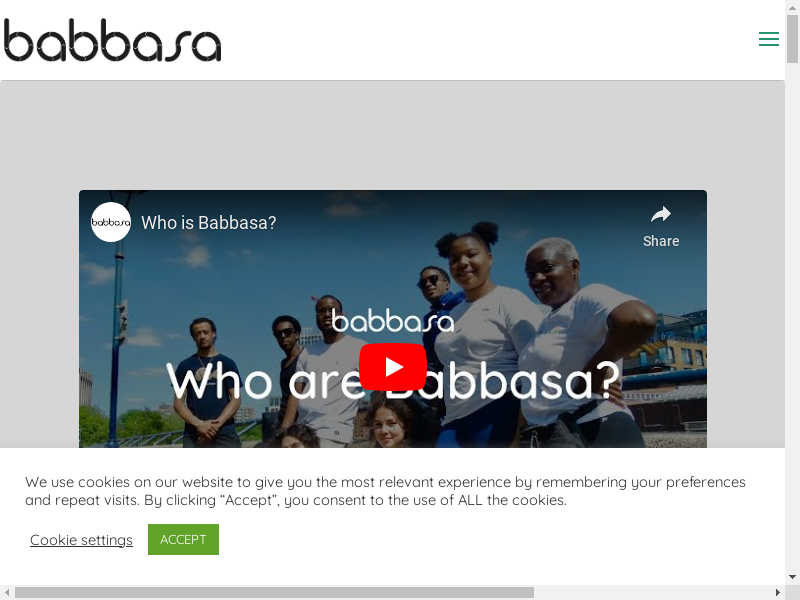Click the up arrow of the vertical scrollbar
Viewport: 800px width, 600px height.
792,8
